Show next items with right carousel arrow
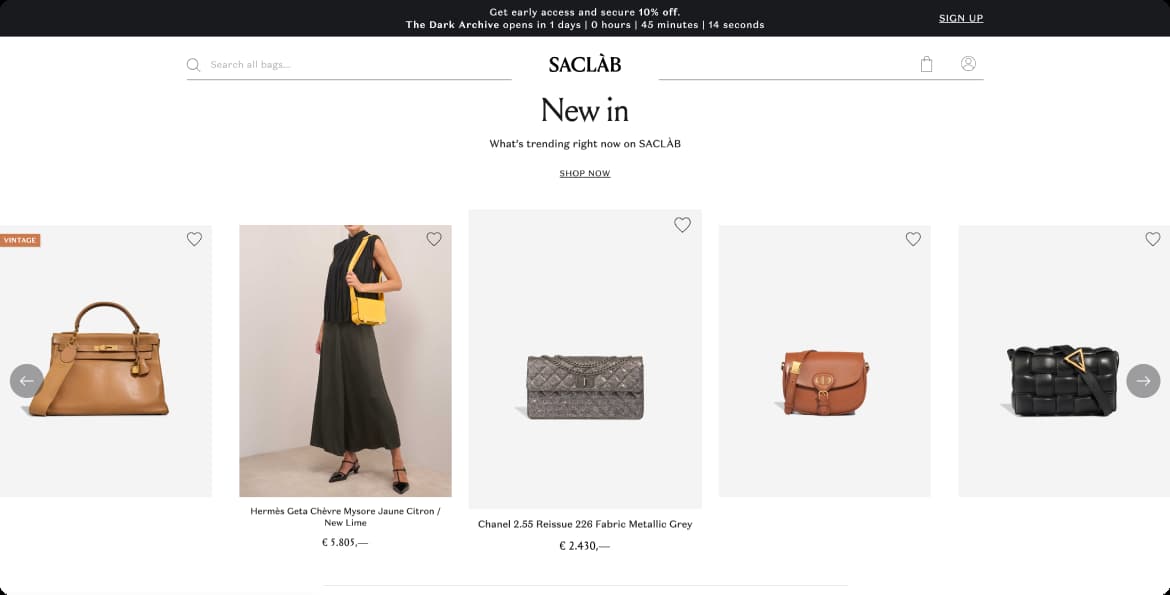Image resolution: width=1170 pixels, height=595 pixels. tap(1143, 381)
